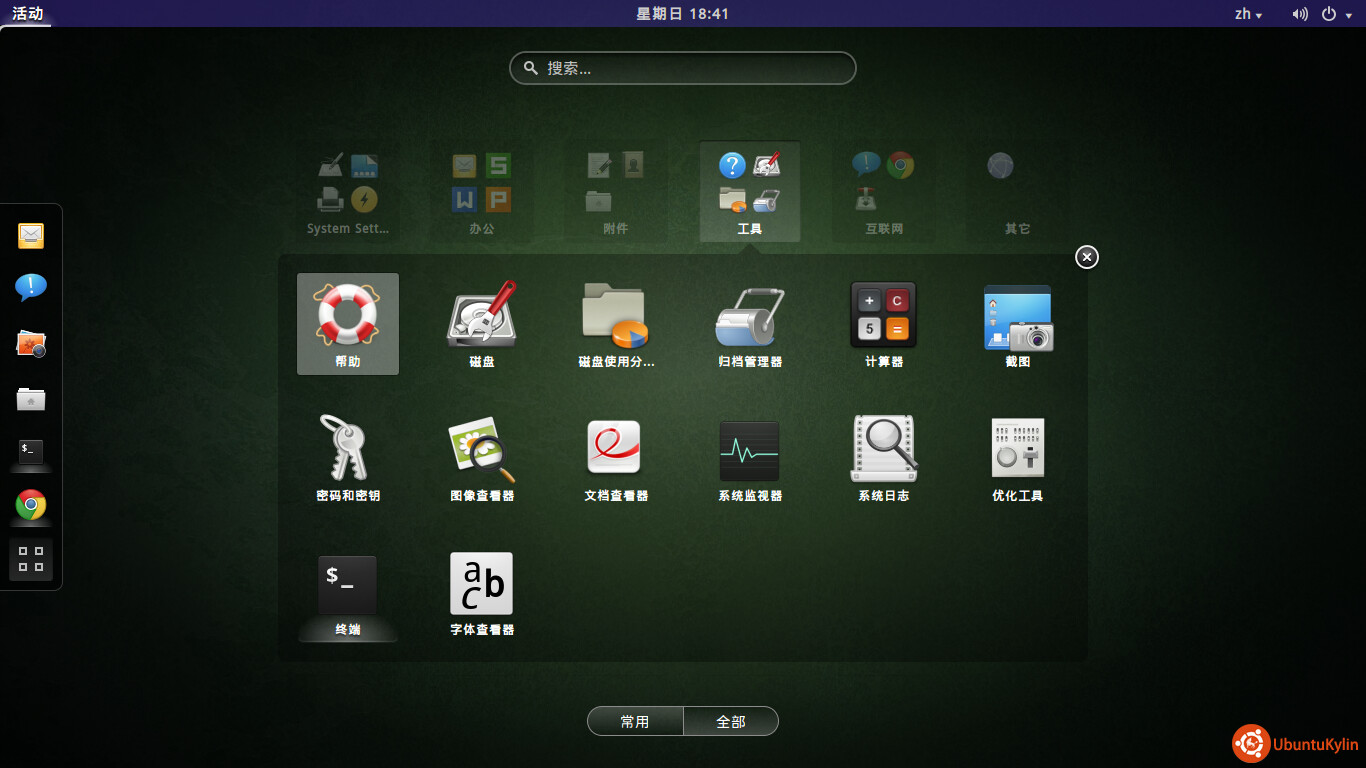Viewport: 1366px width, 768px height.
Task: Open Passwords and Keys (密码和密钥)
Action: tap(347, 457)
